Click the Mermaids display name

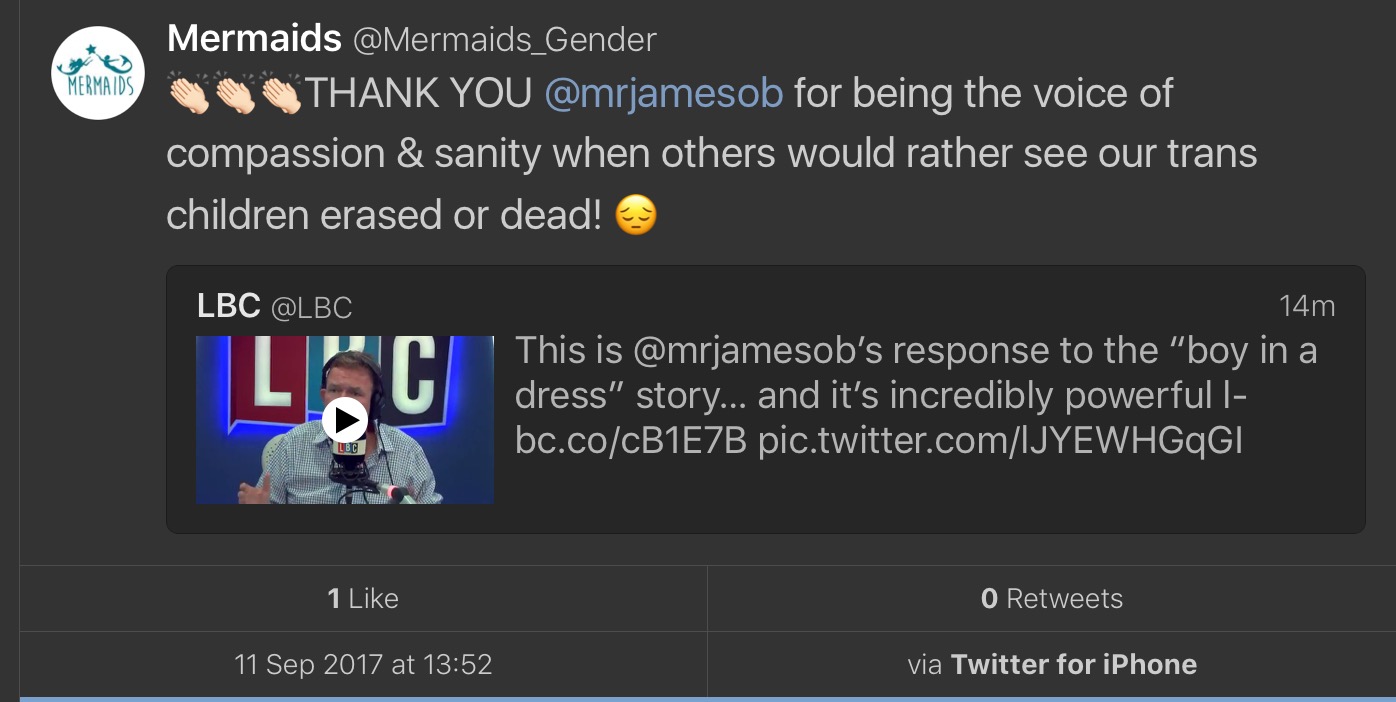click(x=254, y=38)
